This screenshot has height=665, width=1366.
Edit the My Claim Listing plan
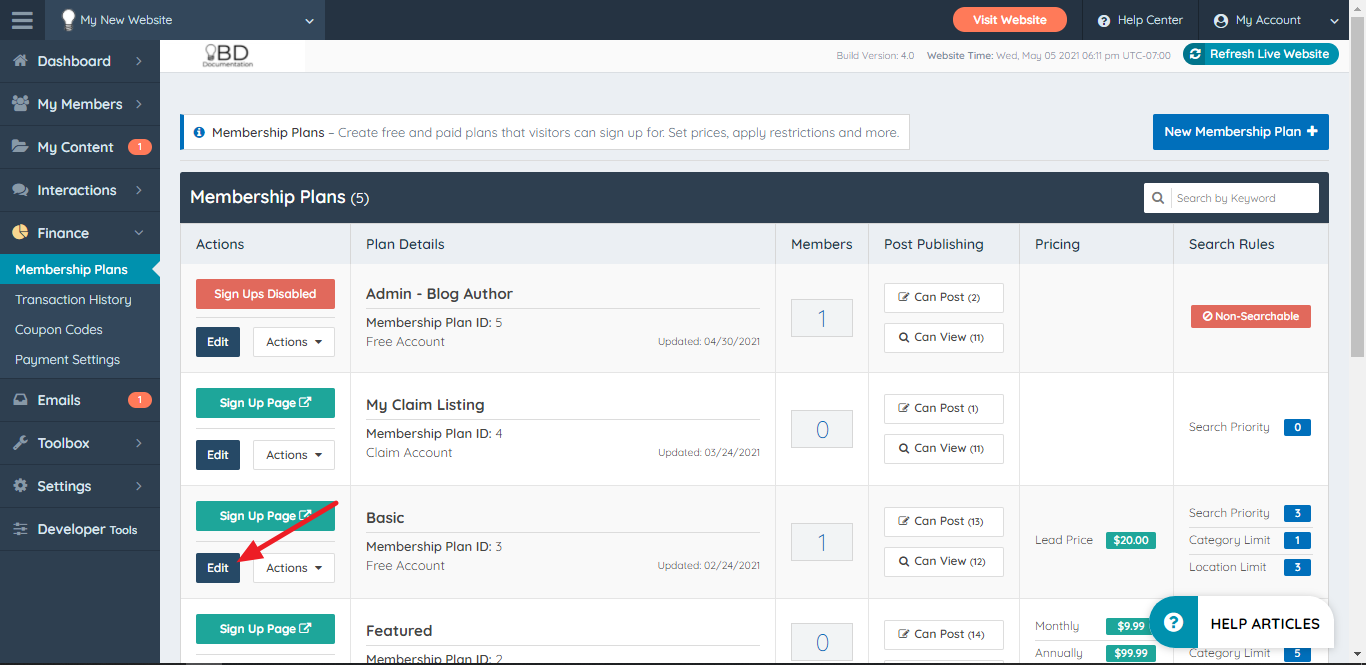[218, 455]
